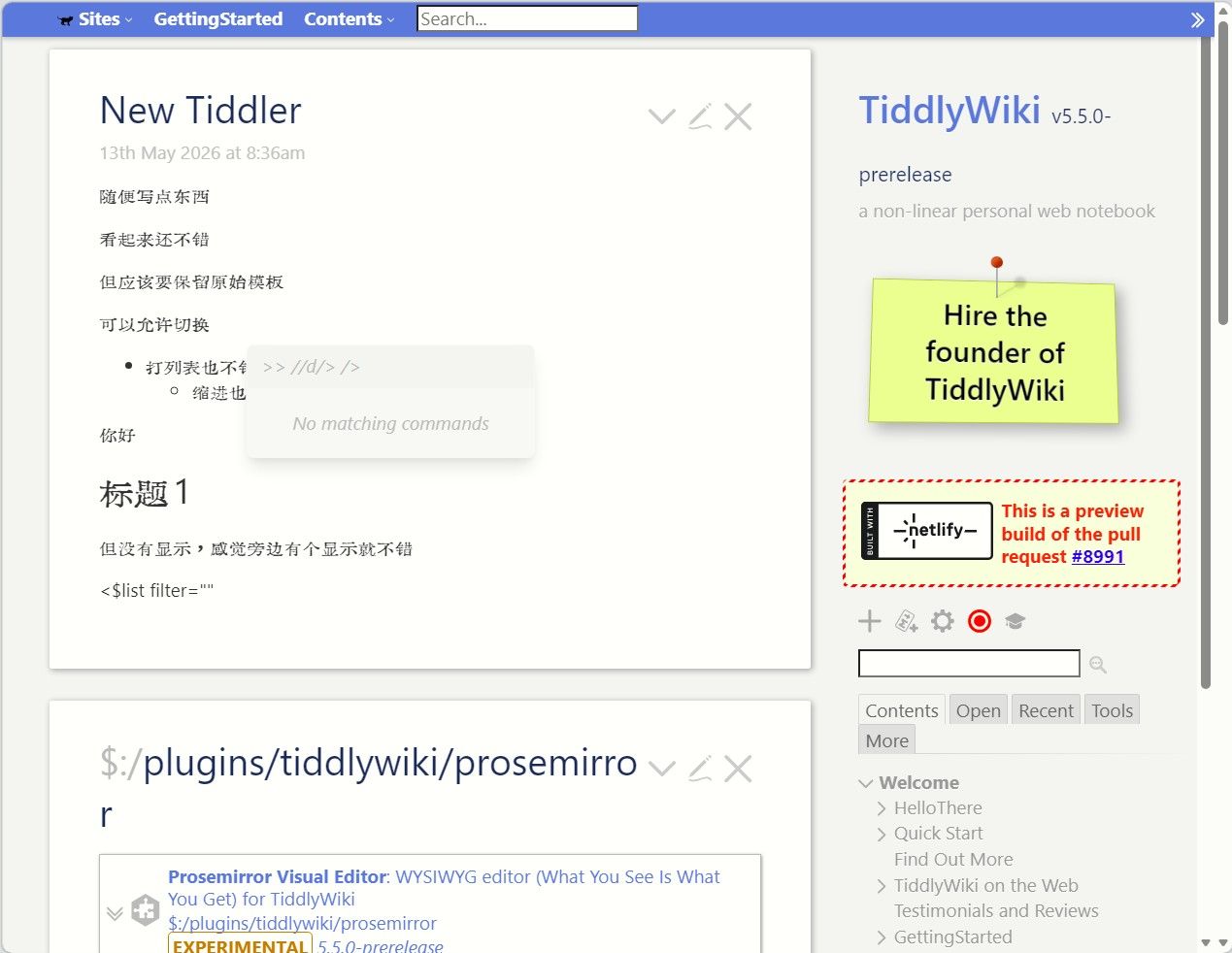Click the Netlify badge image
1232x953 pixels.
926,531
